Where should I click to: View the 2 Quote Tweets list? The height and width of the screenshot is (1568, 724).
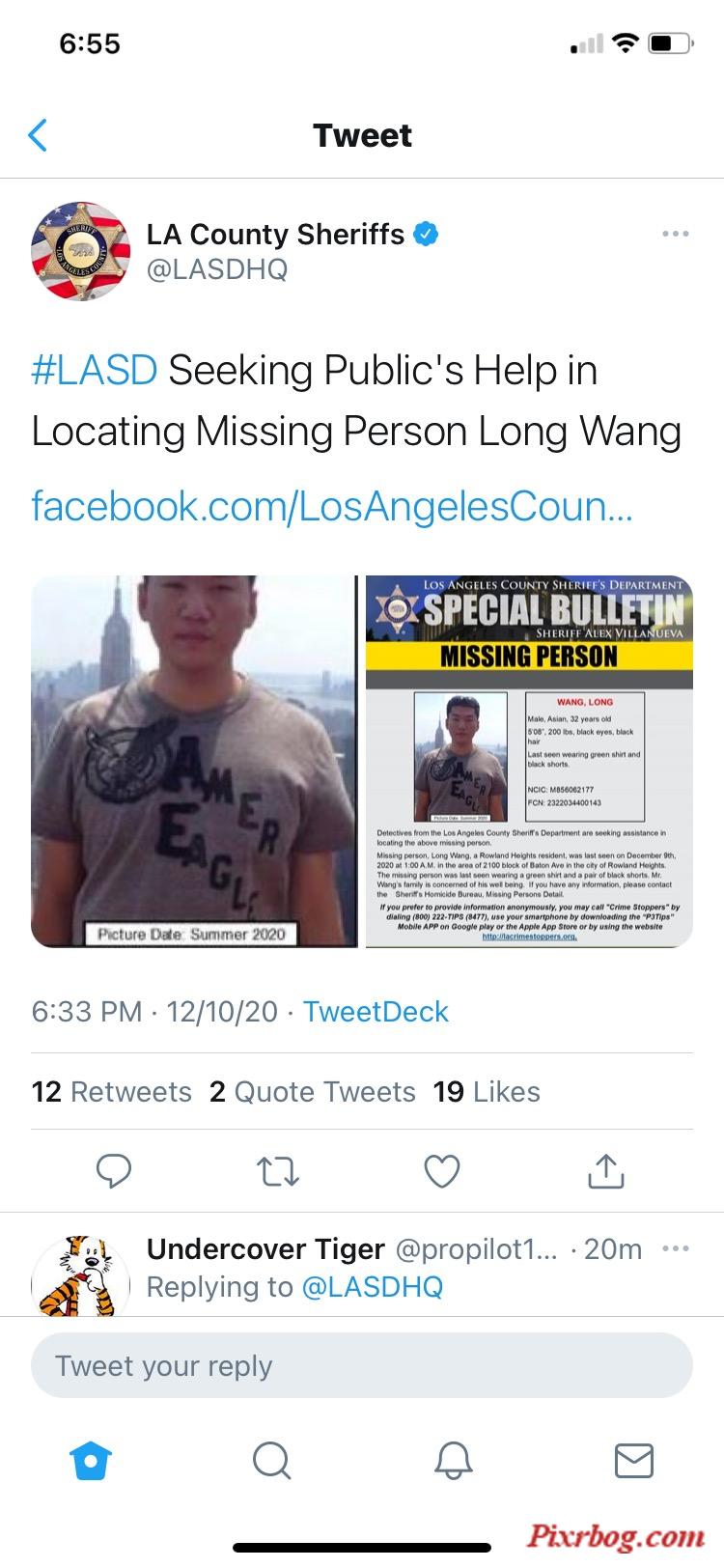pyautogui.click(x=313, y=1092)
